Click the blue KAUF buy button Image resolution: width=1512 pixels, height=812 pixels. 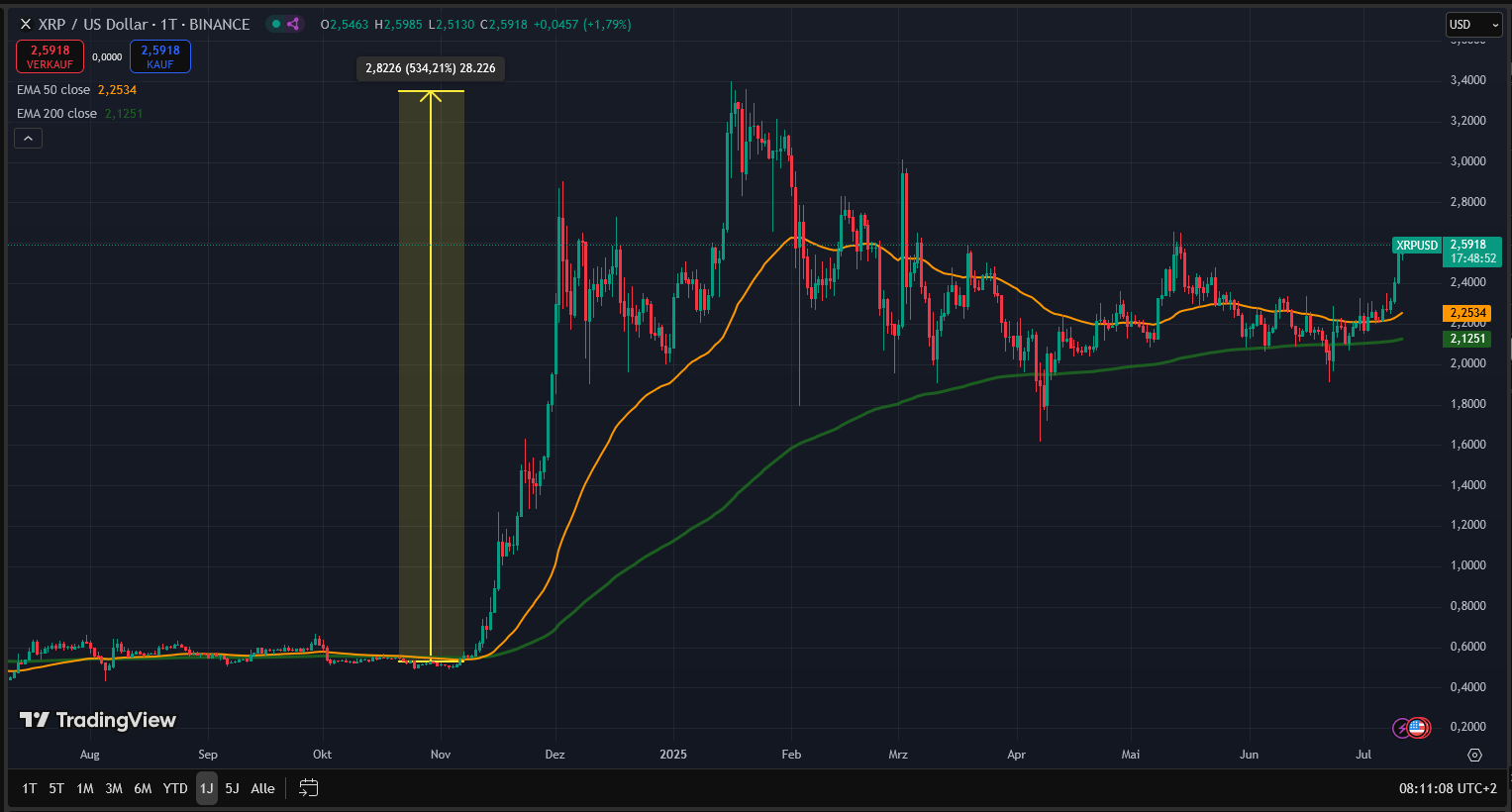160,56
